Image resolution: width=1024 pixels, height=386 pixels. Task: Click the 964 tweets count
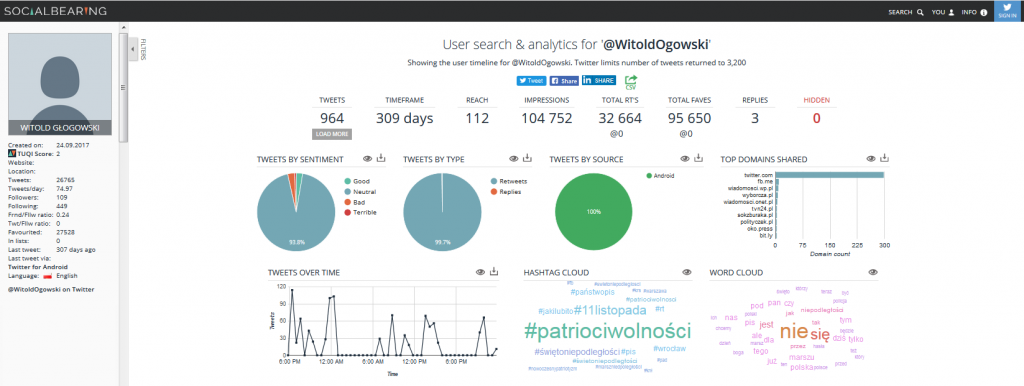pyautogui.click(x=332, y=118)
